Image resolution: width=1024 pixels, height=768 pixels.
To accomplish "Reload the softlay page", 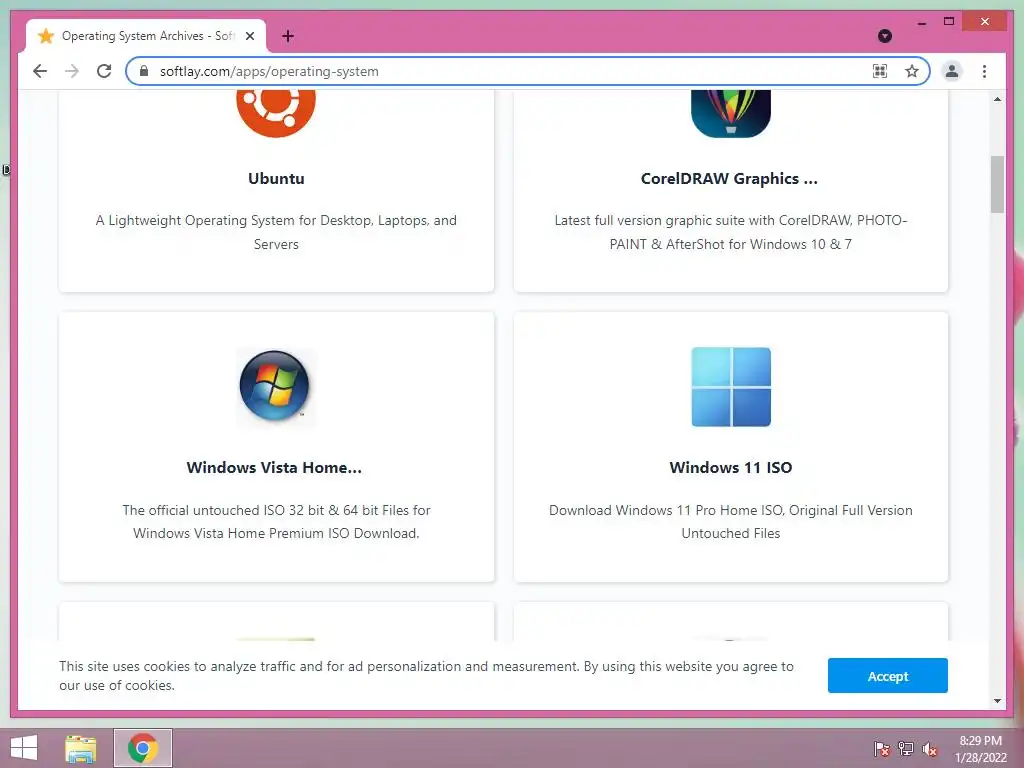I will (104, 71).
